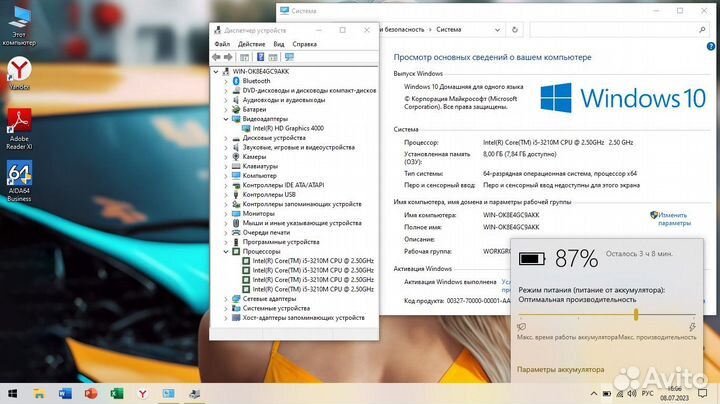The width and height of the screenshot is (720, 404).
Task: Open Excel from the taskbar
Action: coord(117,393)
